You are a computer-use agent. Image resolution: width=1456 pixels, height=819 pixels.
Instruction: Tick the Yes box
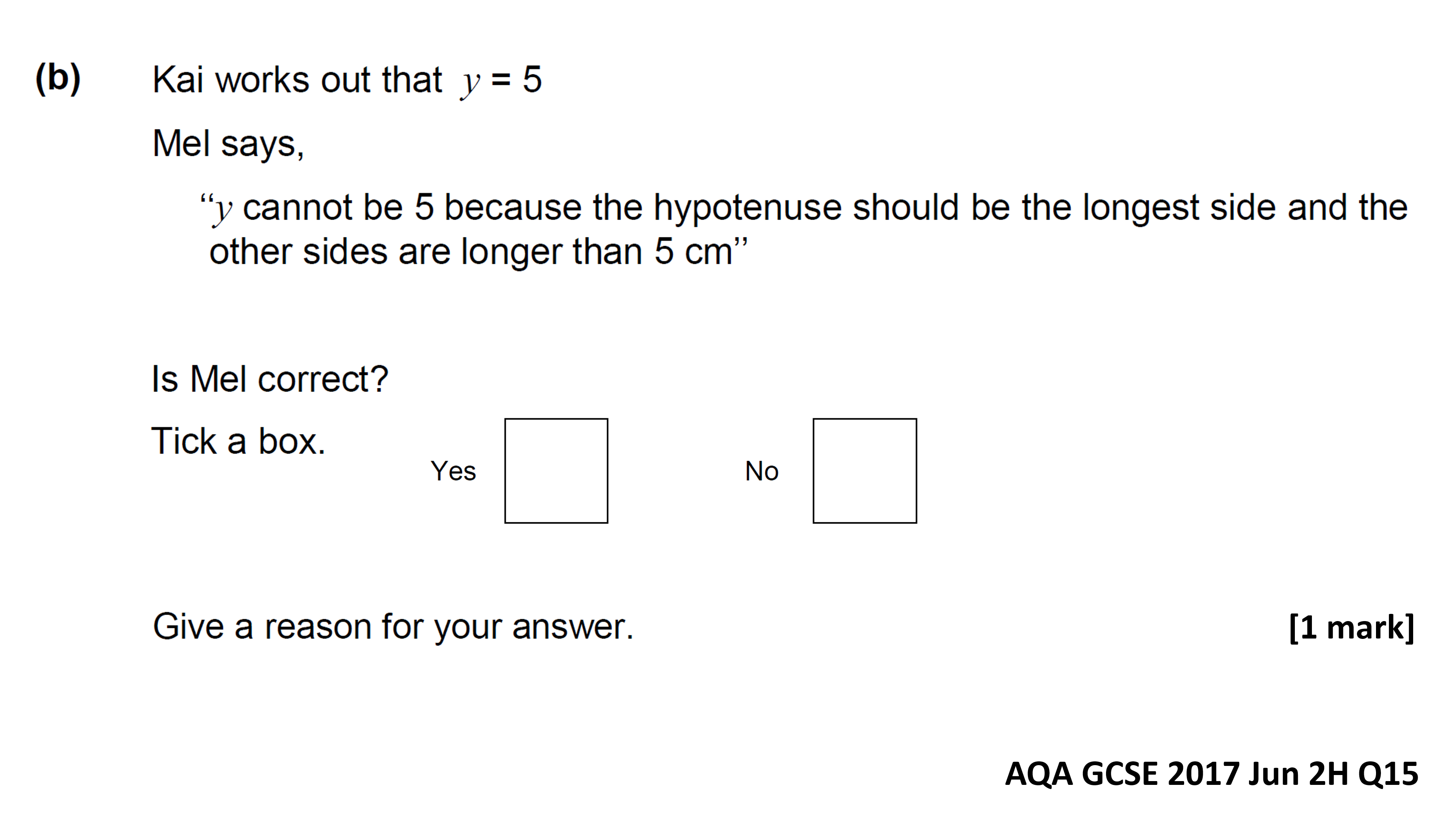[x=556, y=471]
